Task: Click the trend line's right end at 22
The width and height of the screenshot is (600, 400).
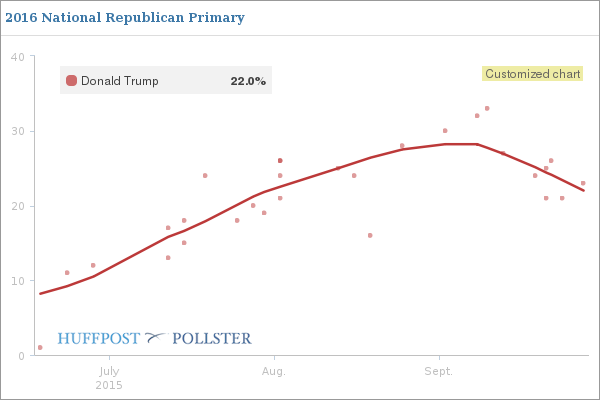Action: 584,190
